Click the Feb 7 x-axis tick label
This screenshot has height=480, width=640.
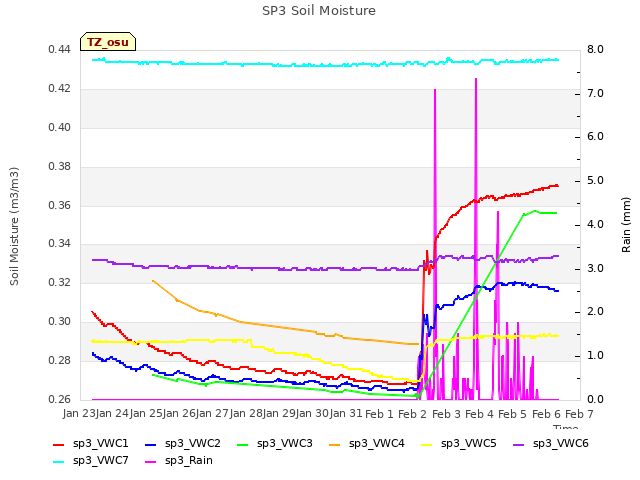click(x=580, y=414)
